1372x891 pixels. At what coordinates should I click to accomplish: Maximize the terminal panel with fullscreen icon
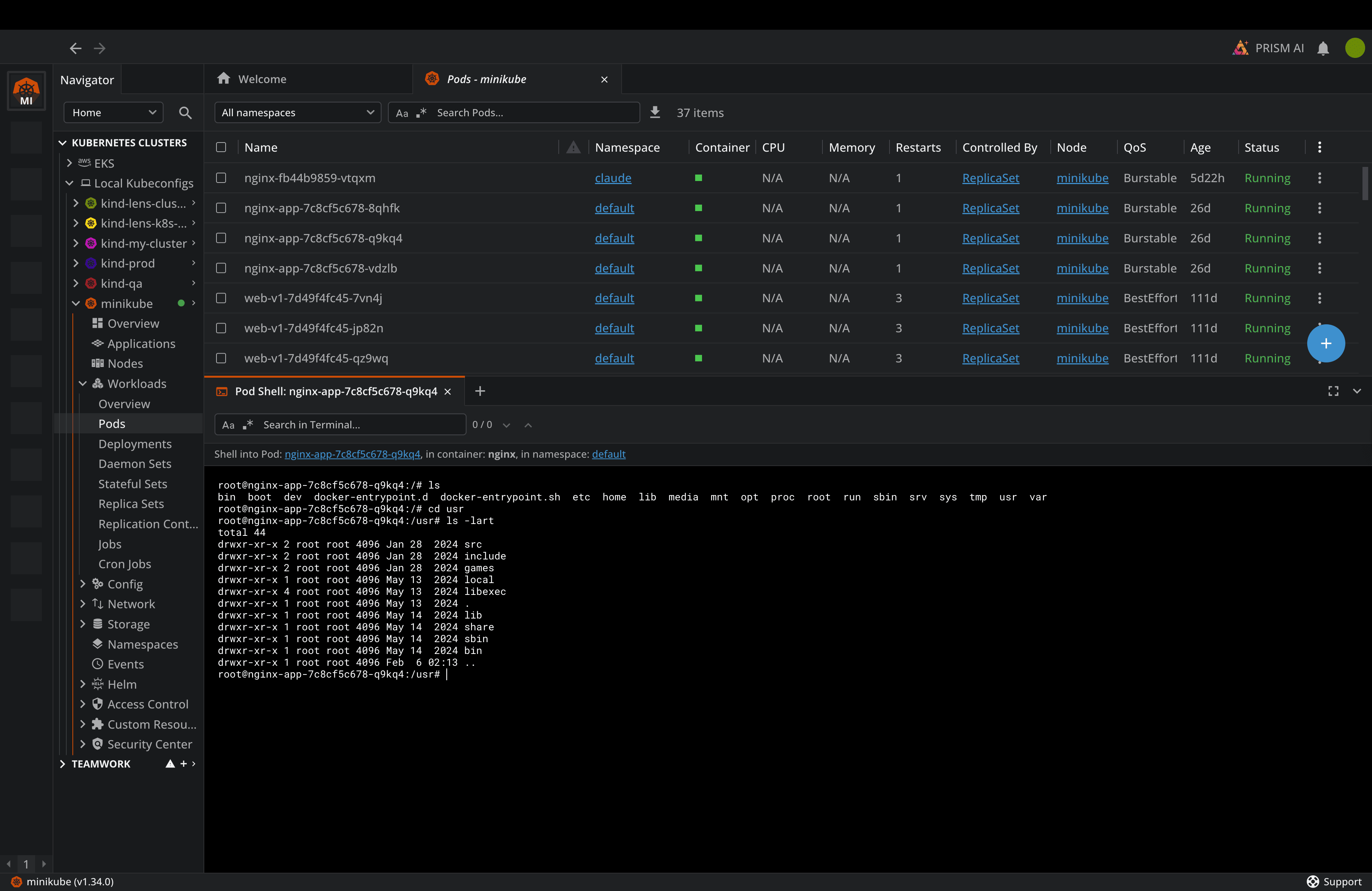click(1333, 391)
